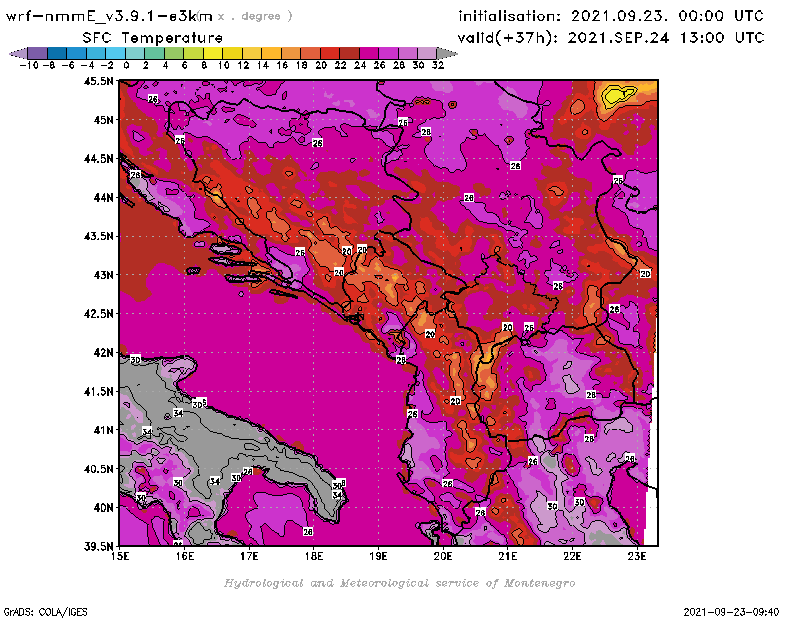Click the red legend swatch between 20 and 22

coord(330,53)
